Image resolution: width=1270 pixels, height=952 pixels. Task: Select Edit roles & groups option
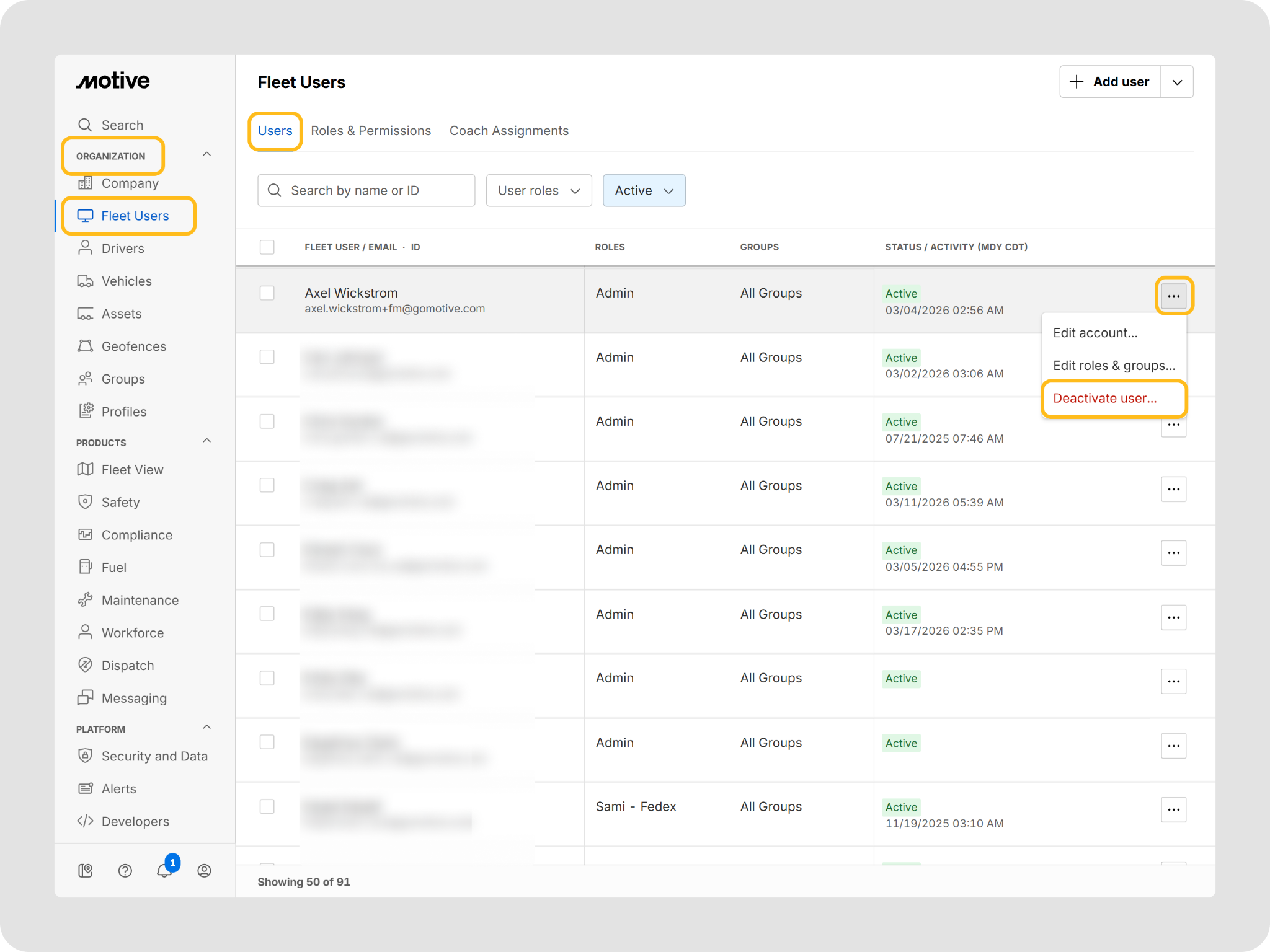coord(1114,365)
